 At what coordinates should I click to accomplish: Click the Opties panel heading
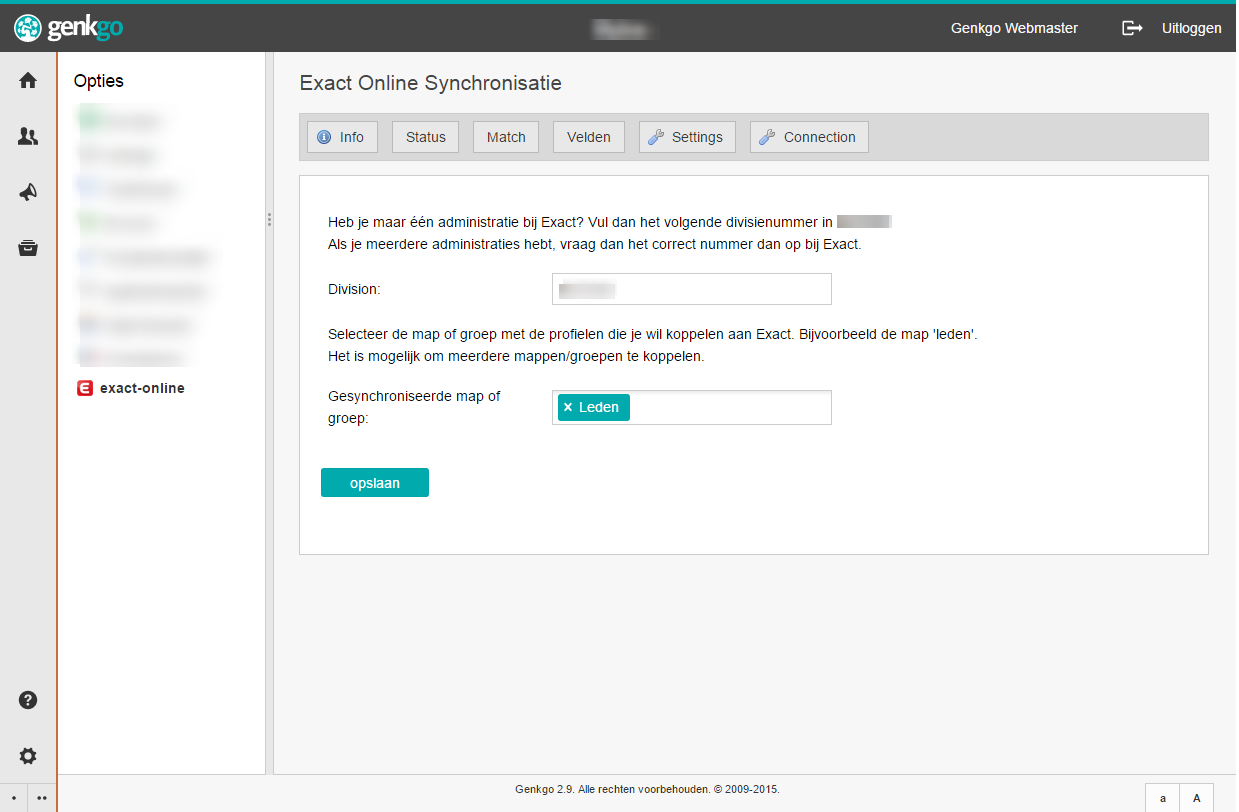(x=99, y=81)
